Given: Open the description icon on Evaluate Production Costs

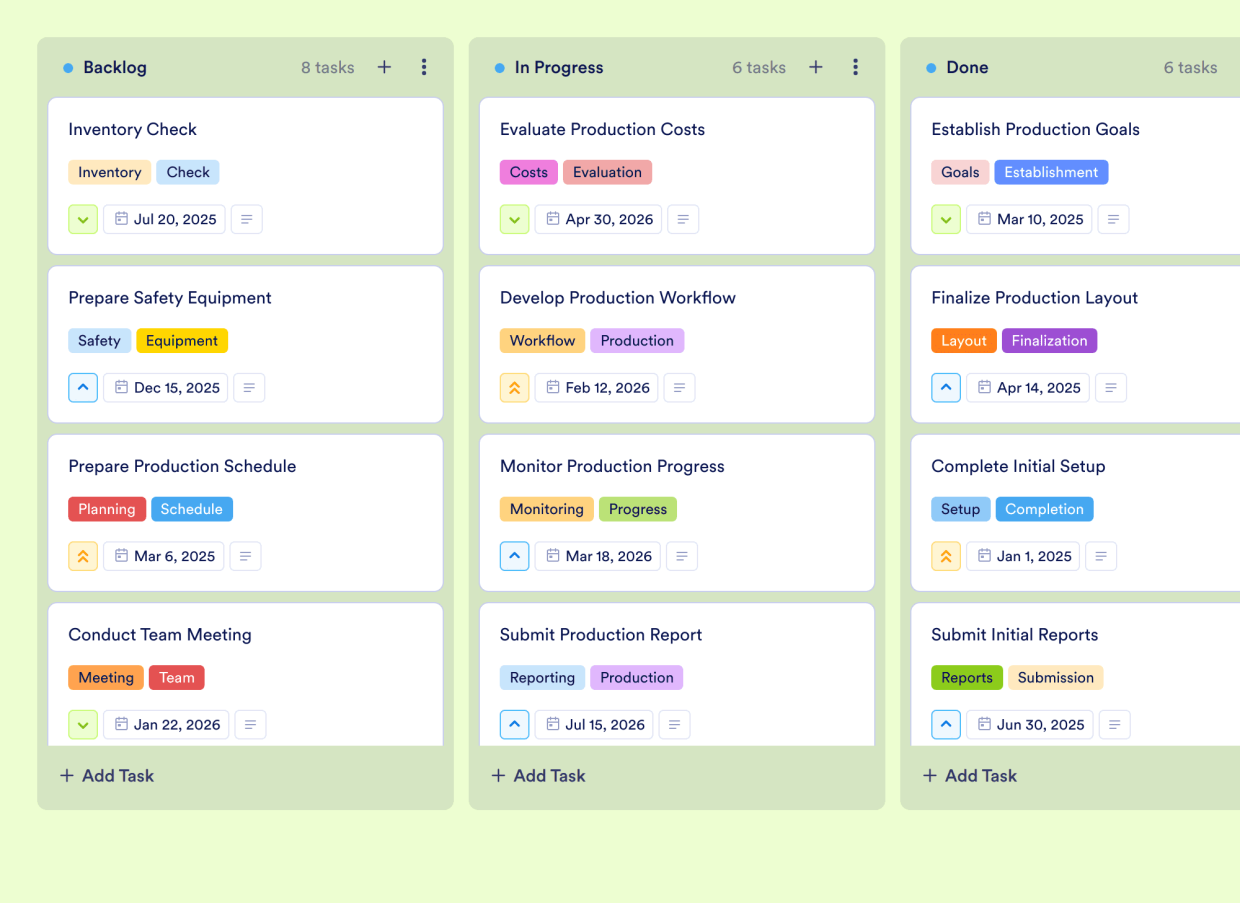Looking at the screenshot, I should click(x=683, y=219).
